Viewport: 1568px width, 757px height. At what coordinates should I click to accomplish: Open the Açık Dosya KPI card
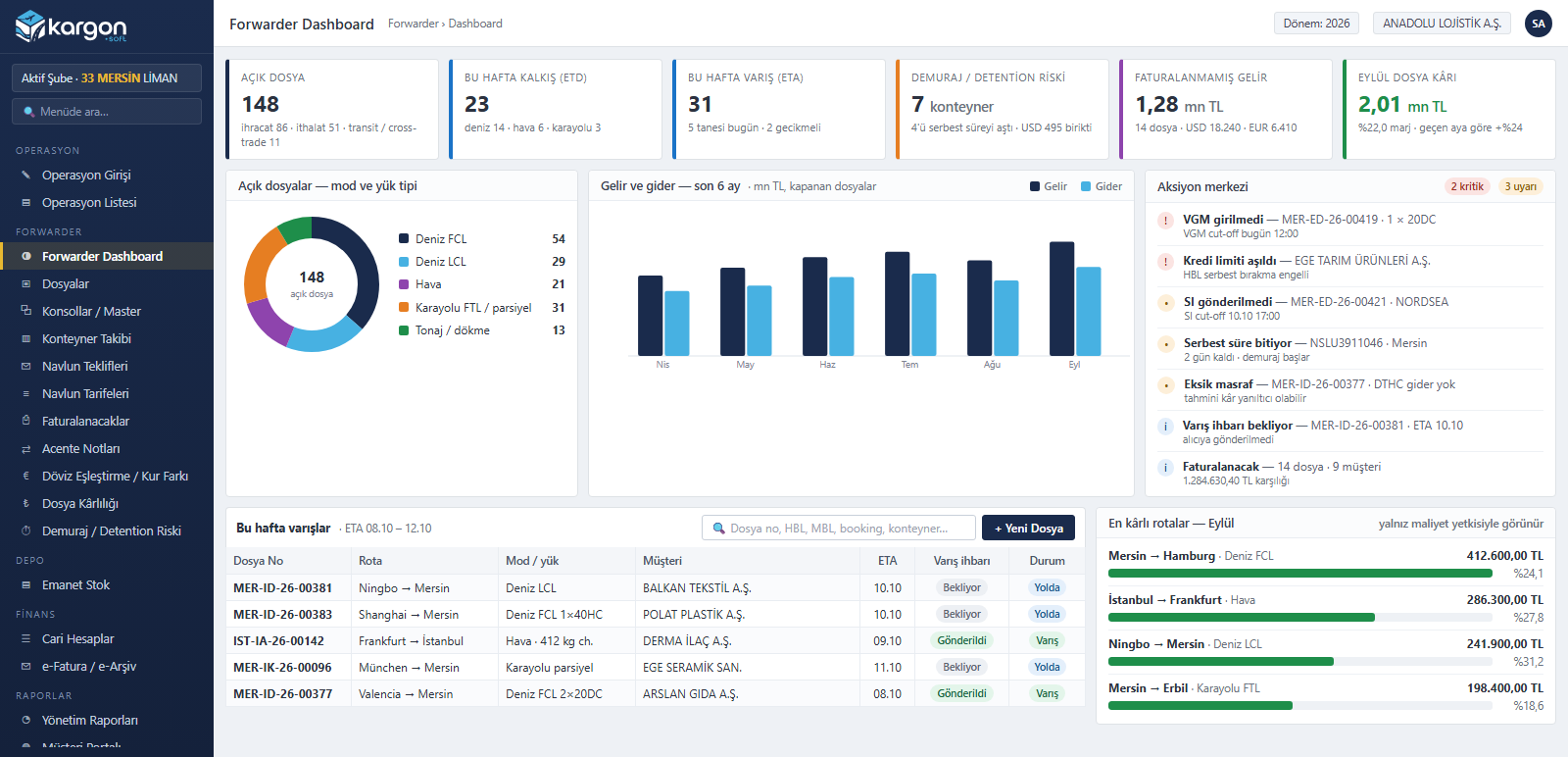[x=332, y=109]
